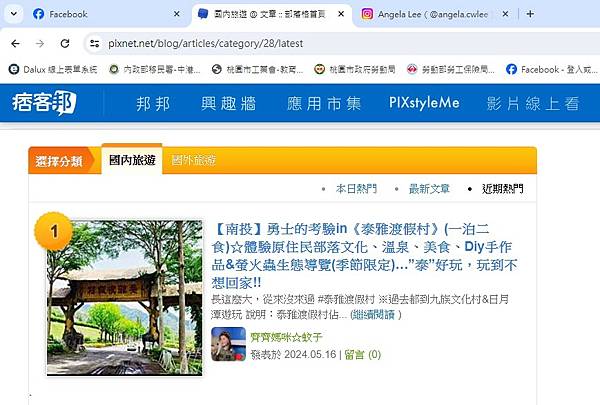The height and width of the screenshot is (405, 600).
Task: Open the 【南投】勇士的考驗 article title
Action: tap(364, 256)
